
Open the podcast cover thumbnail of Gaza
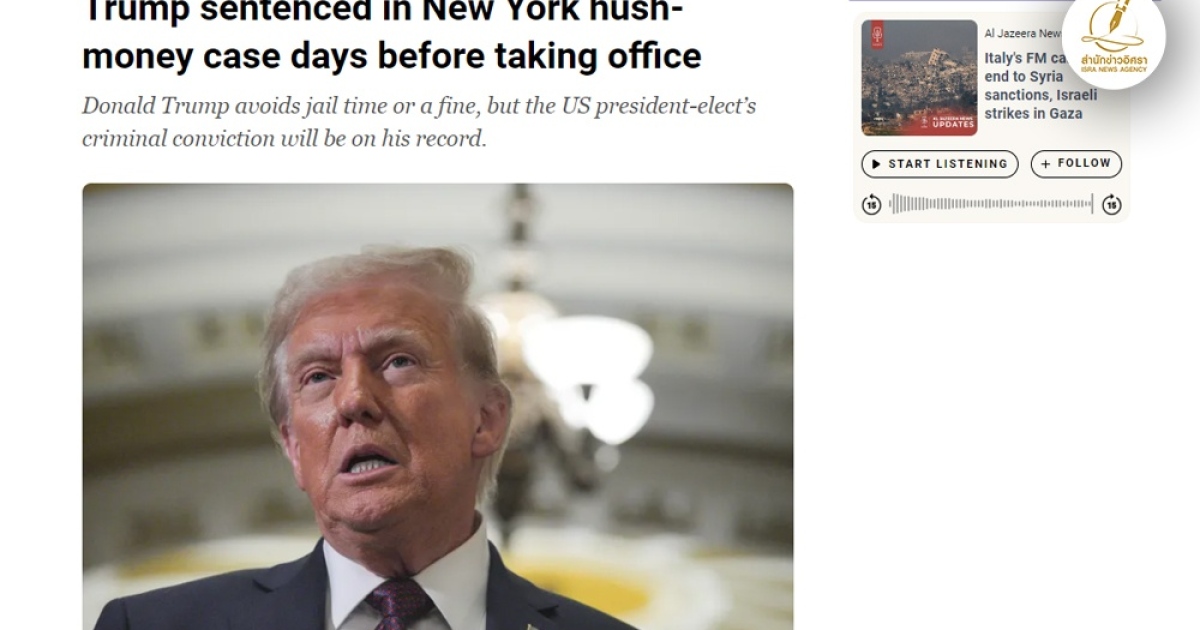(919, 78)
